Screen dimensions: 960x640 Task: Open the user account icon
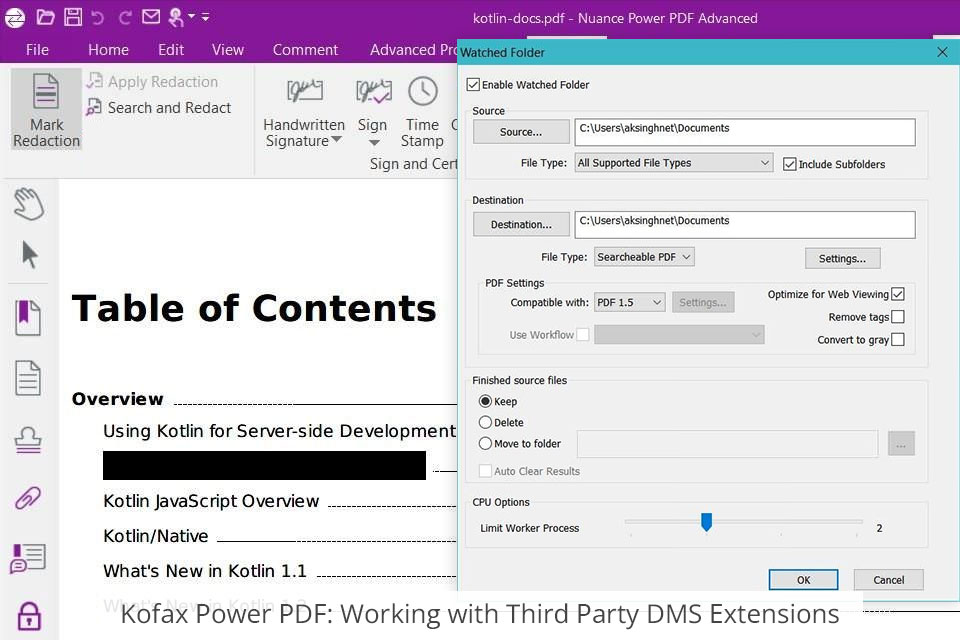pyautogui.click(x=176, y=18)
